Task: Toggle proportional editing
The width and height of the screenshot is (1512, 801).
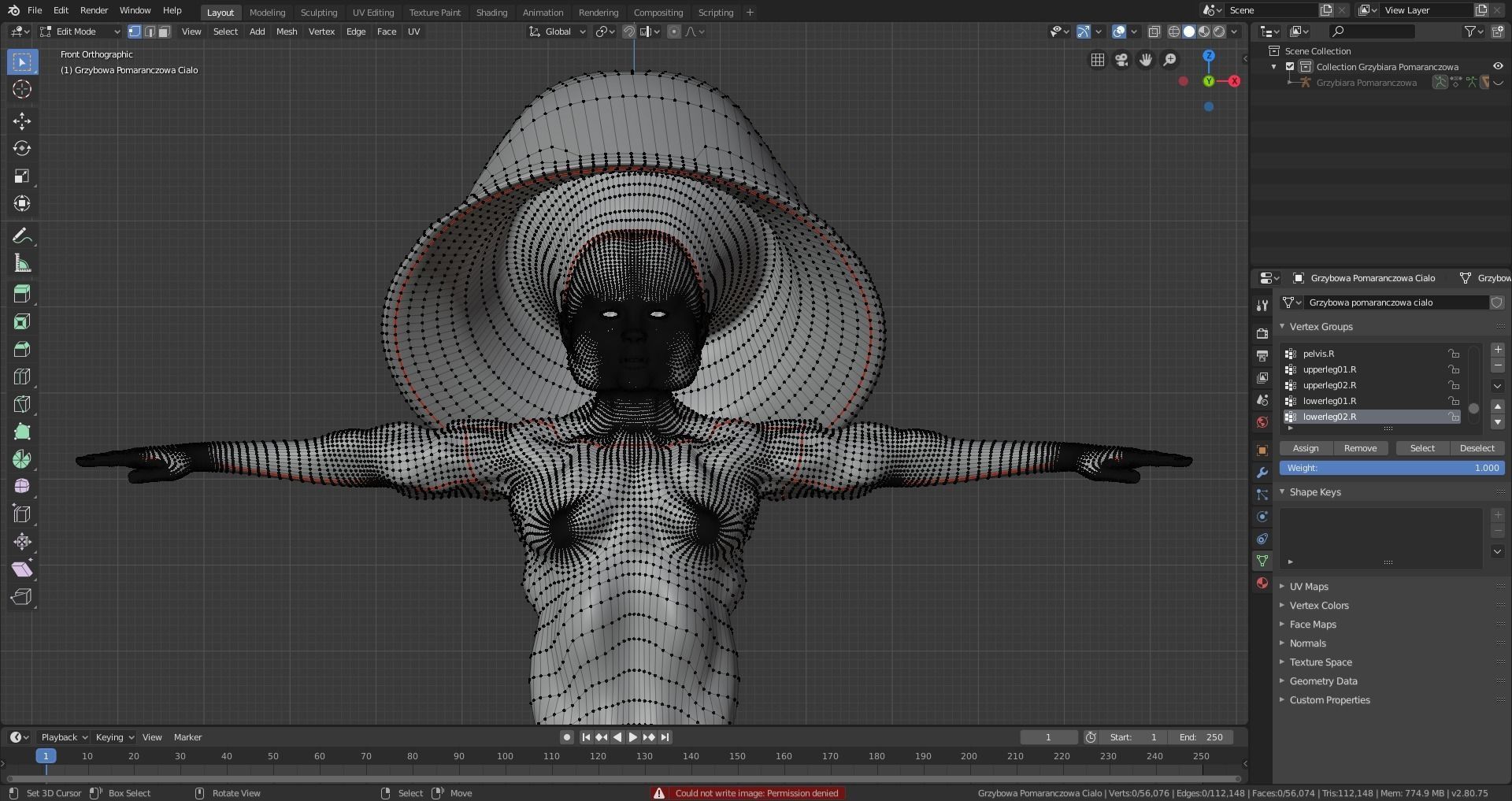Action: coord(674,32)
